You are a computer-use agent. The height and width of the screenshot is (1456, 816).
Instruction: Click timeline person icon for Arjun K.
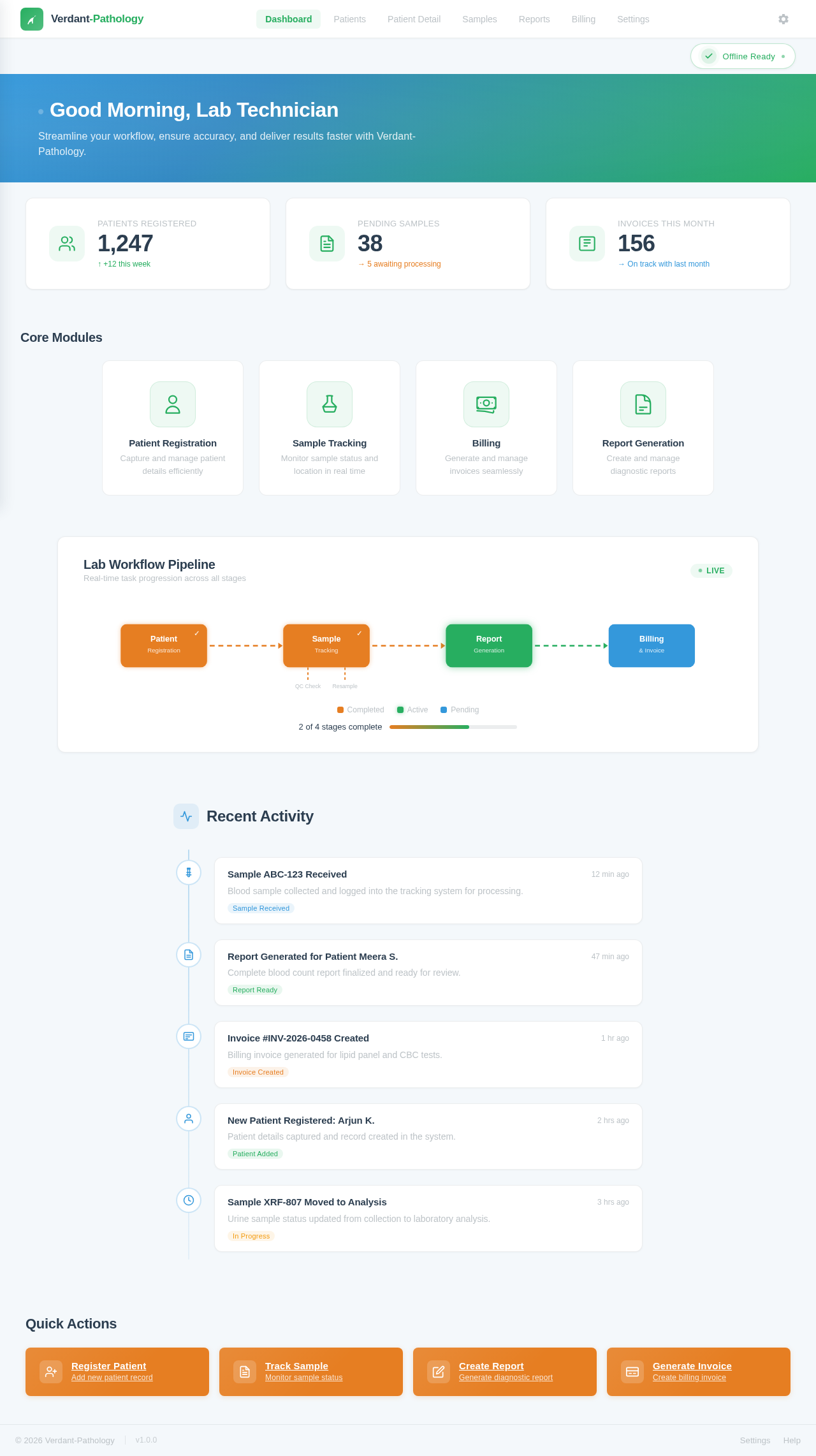(189, 1119)
